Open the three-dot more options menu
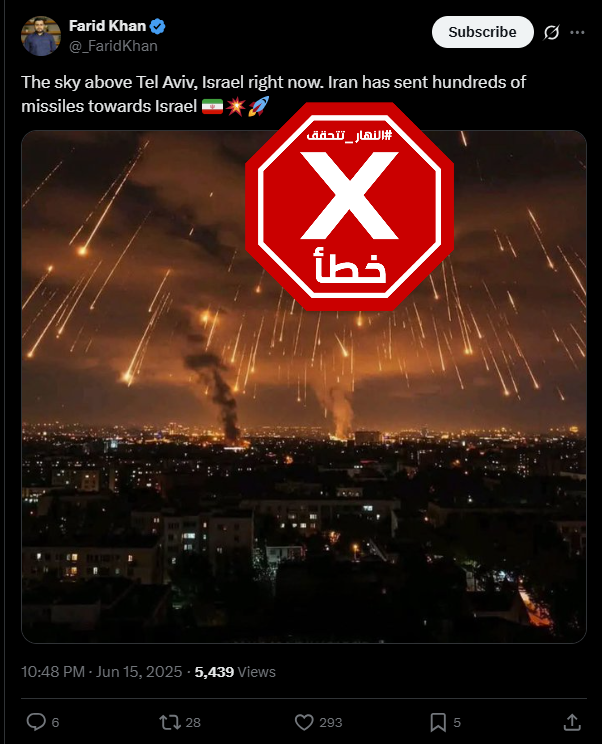 click(577, 32)
